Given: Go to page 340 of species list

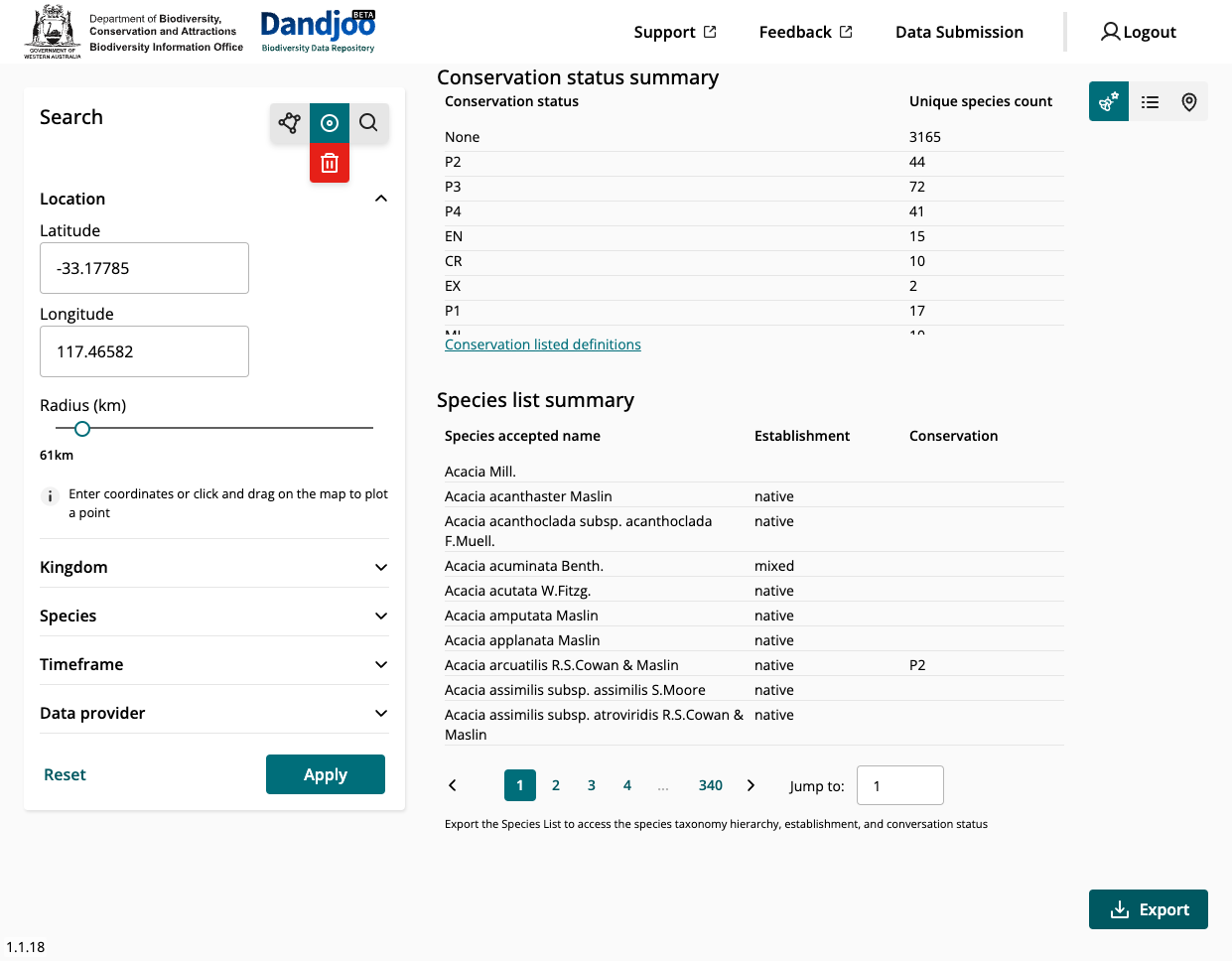Looking at the screenshot, I should [x=711, y=785].
